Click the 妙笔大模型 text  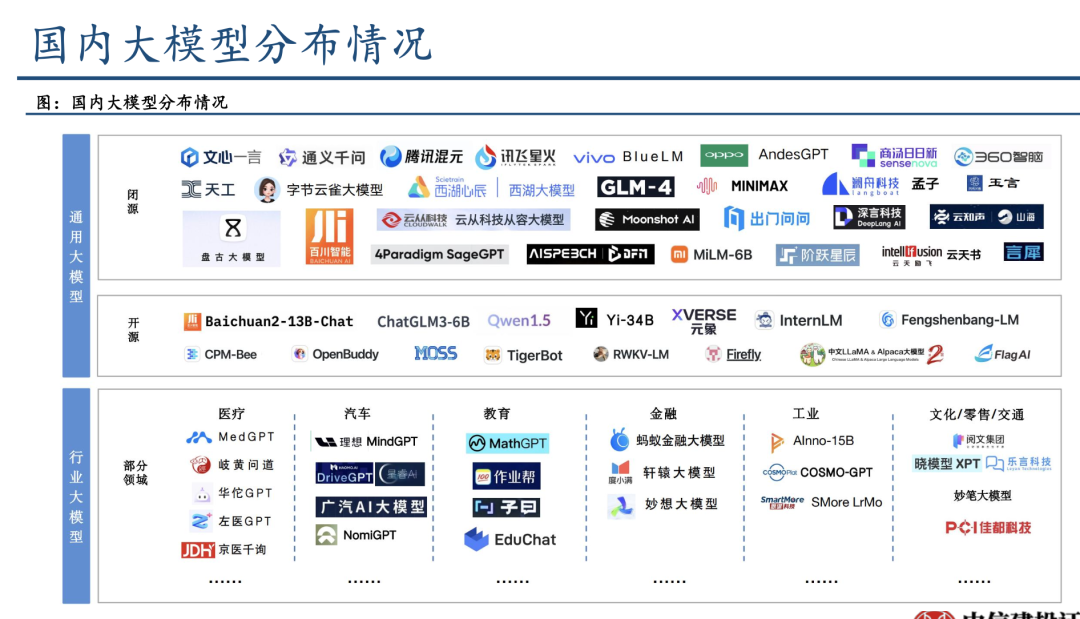point(982,496)
